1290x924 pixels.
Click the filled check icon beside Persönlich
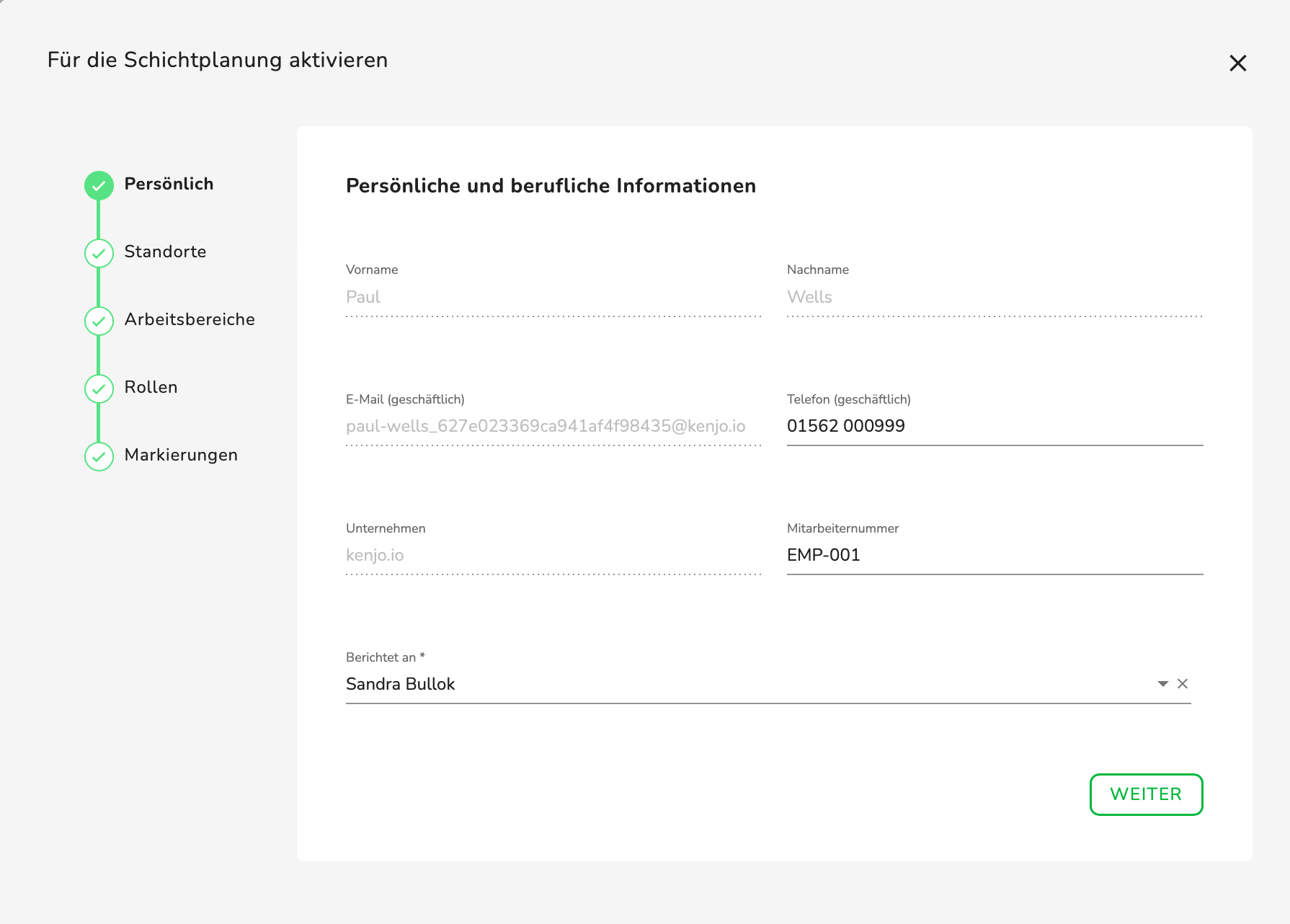point(99,185)
